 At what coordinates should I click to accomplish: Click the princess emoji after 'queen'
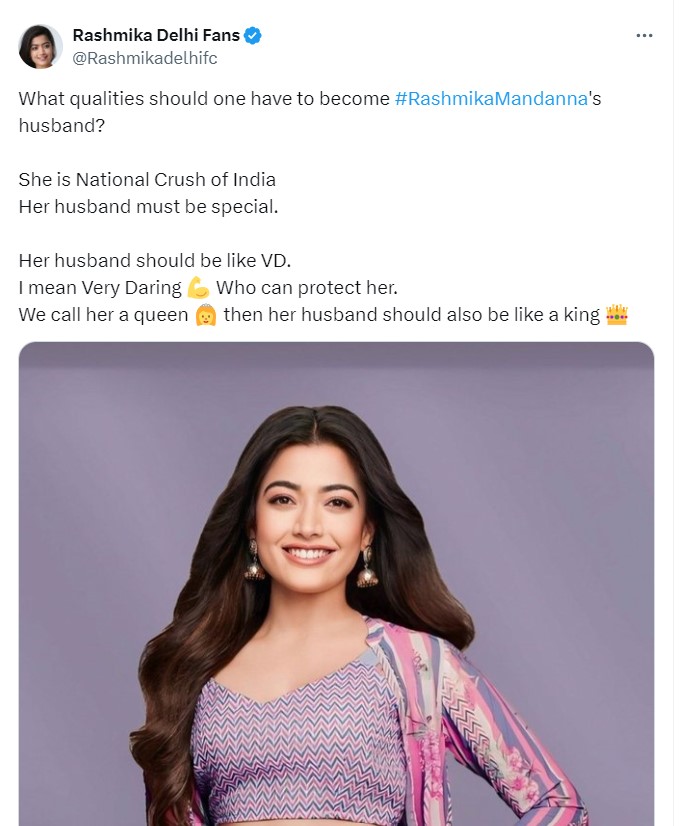point(207,316)
